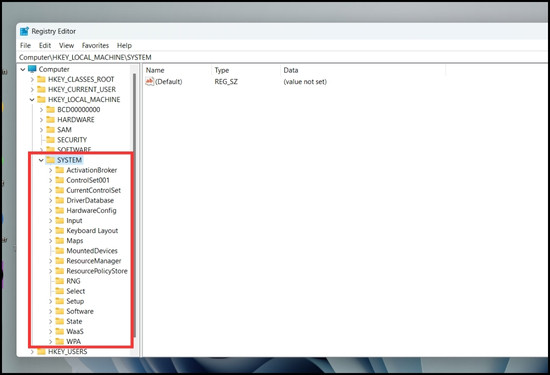Screen dimensions: 550x375
Task: Collapse the HKEY_LOCAL_MACHINE key
Action: tap(32, 100)
